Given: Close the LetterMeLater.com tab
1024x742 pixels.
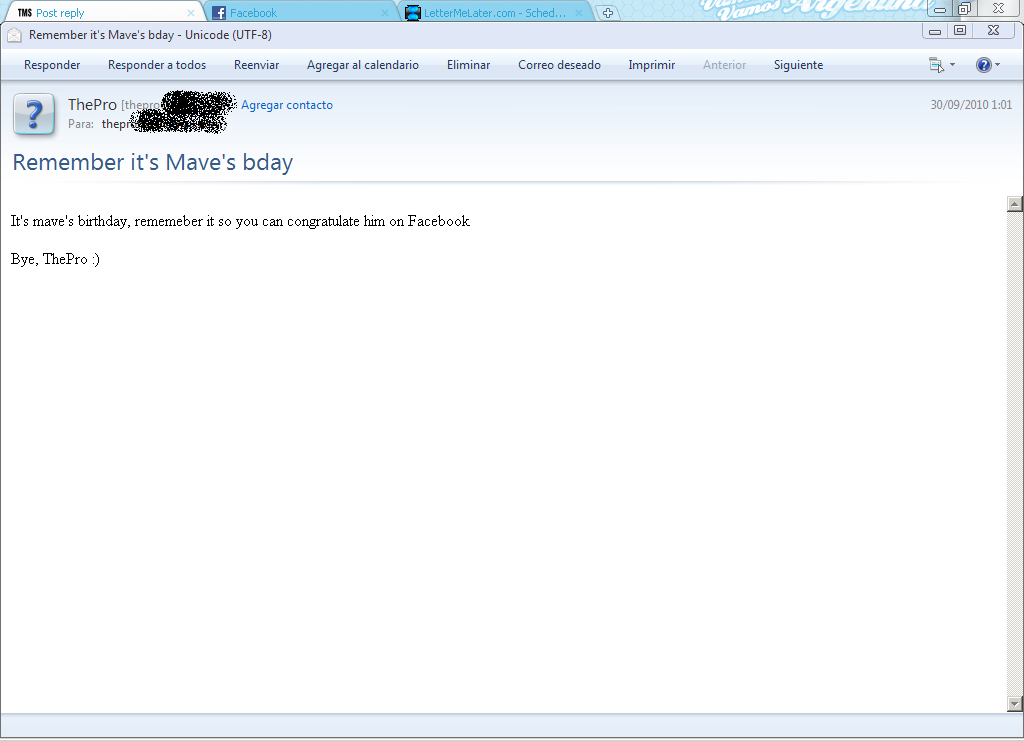Looking at the screenshot, I should (579, 12).
